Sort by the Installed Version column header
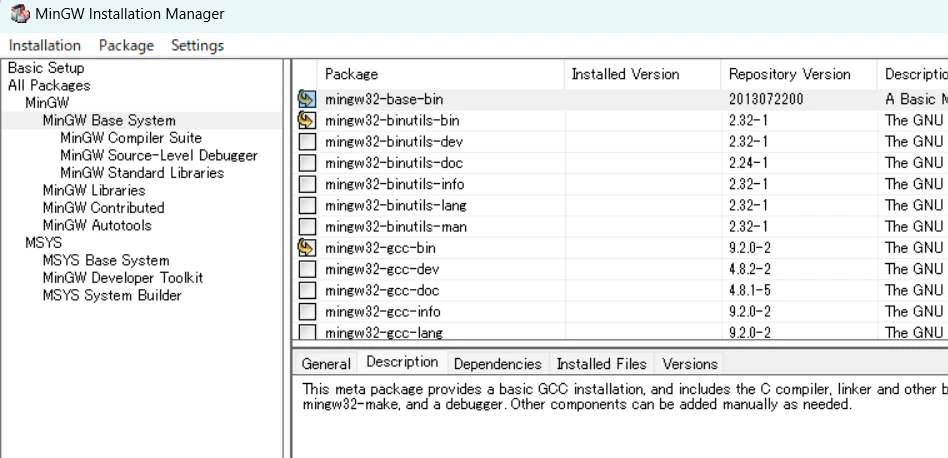This screenshot has width=948, height=458. tap(643, 74)
